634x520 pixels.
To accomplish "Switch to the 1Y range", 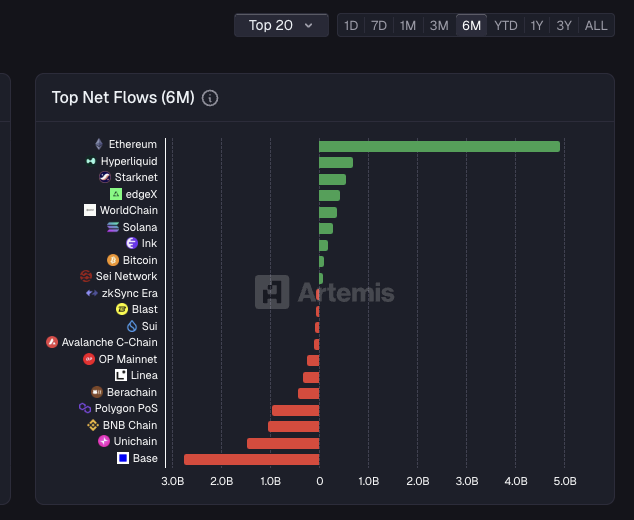I will [538, 25].
